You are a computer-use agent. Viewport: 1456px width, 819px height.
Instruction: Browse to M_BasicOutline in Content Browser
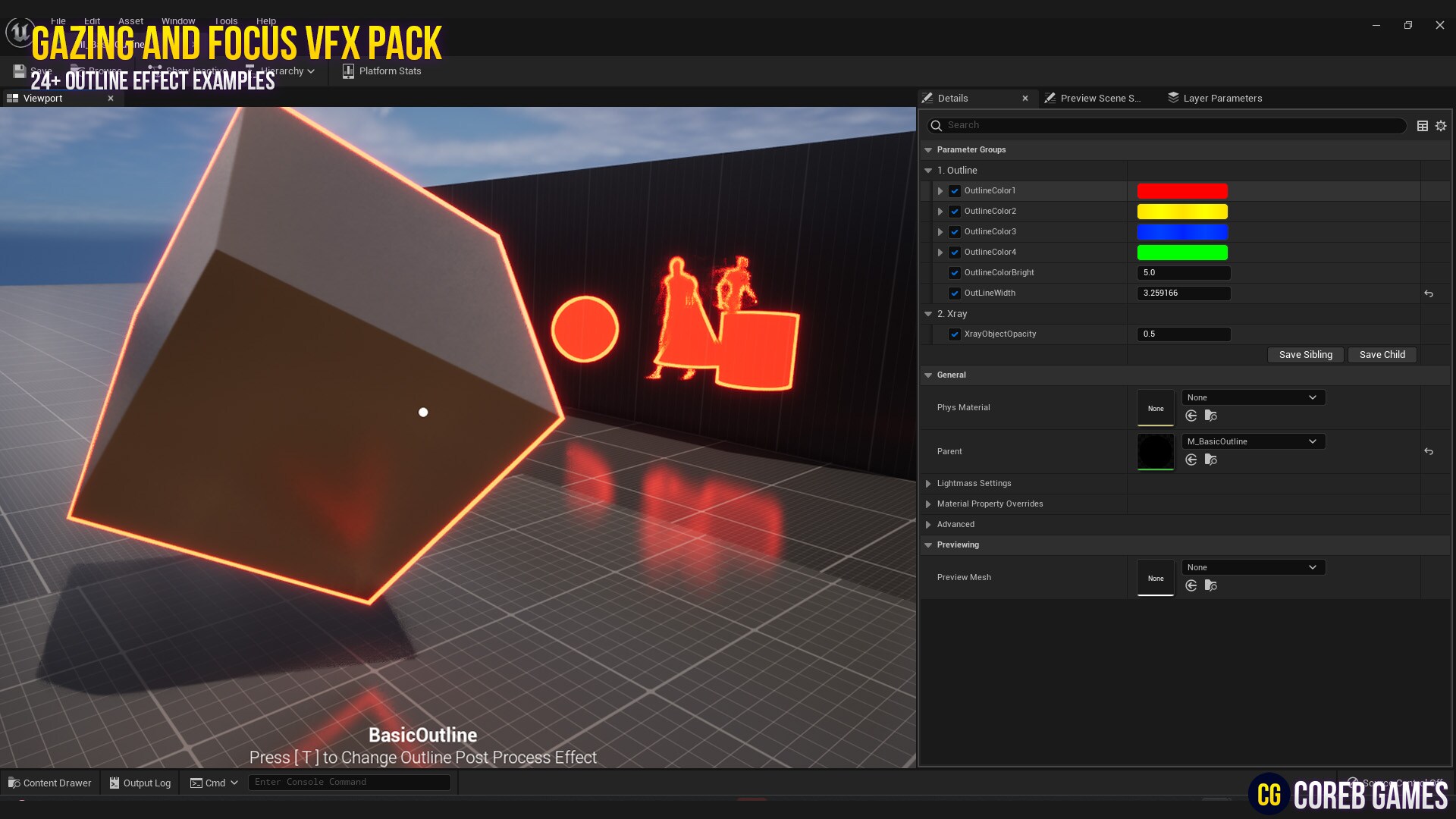pos(1210,460)
